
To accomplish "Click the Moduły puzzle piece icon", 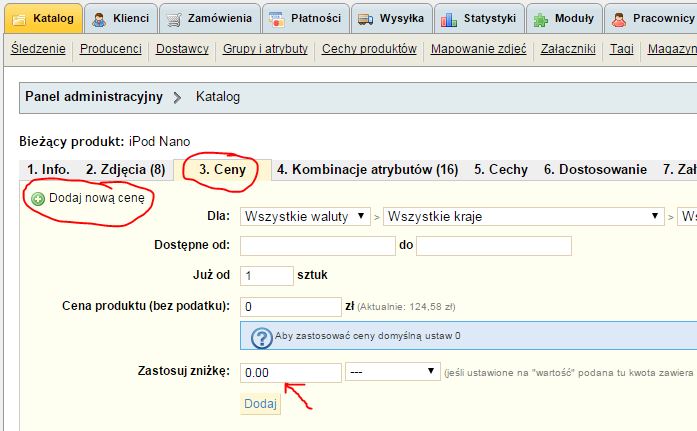I will [x=541, y=20].
